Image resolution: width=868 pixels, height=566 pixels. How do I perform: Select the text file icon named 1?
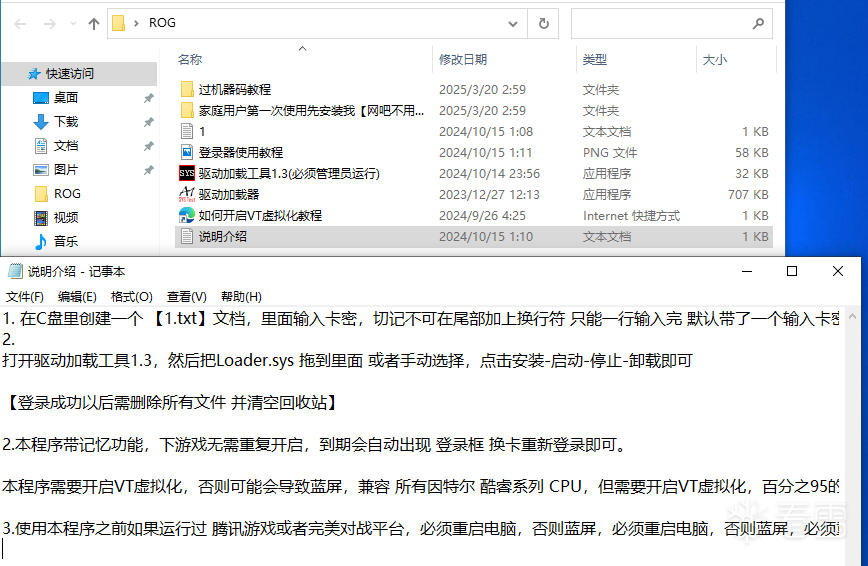[187, 131]
